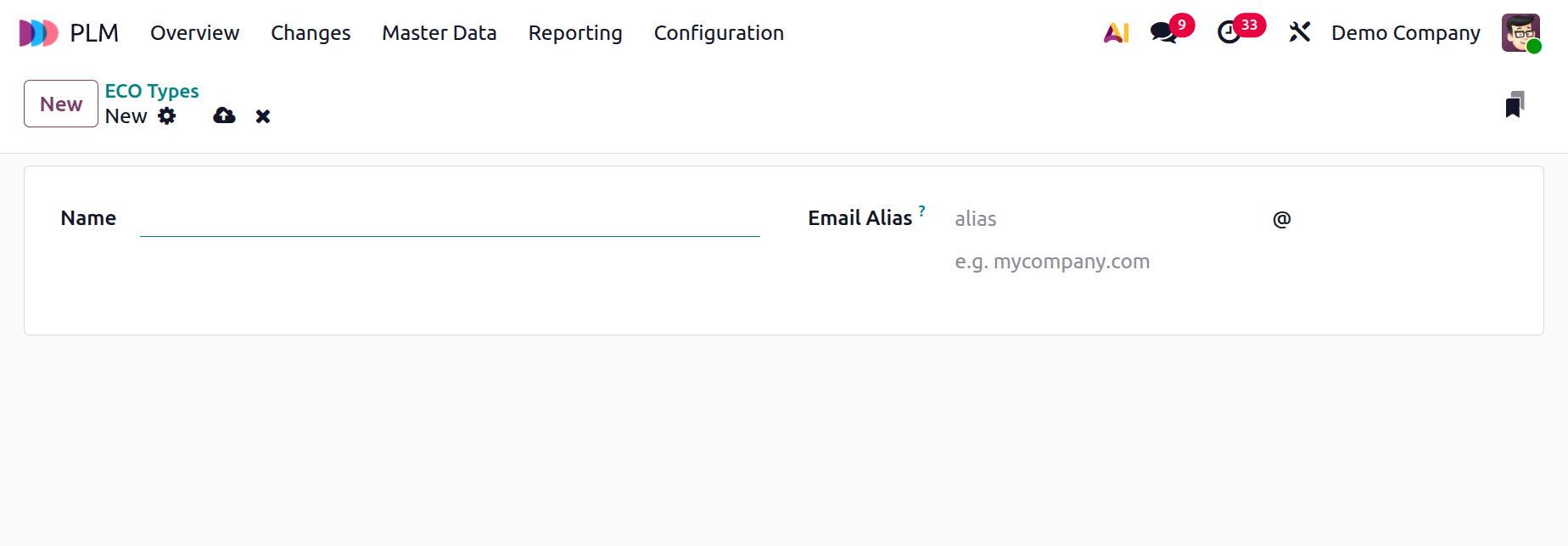Screen dimensions: 1568x546
Task: Click the PLM app logo icon
Action: click(x=38, y=33)
